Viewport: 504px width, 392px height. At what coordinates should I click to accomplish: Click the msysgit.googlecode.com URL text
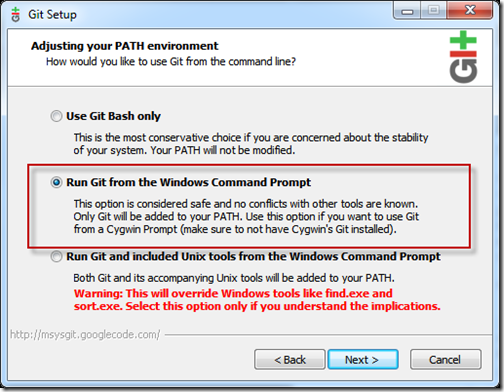click(x=85, y=334)
